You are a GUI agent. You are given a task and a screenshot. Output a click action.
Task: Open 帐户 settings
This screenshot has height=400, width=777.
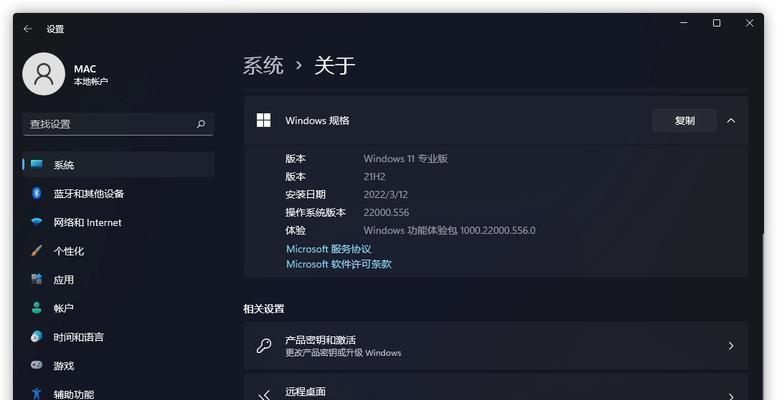(118, 308)
